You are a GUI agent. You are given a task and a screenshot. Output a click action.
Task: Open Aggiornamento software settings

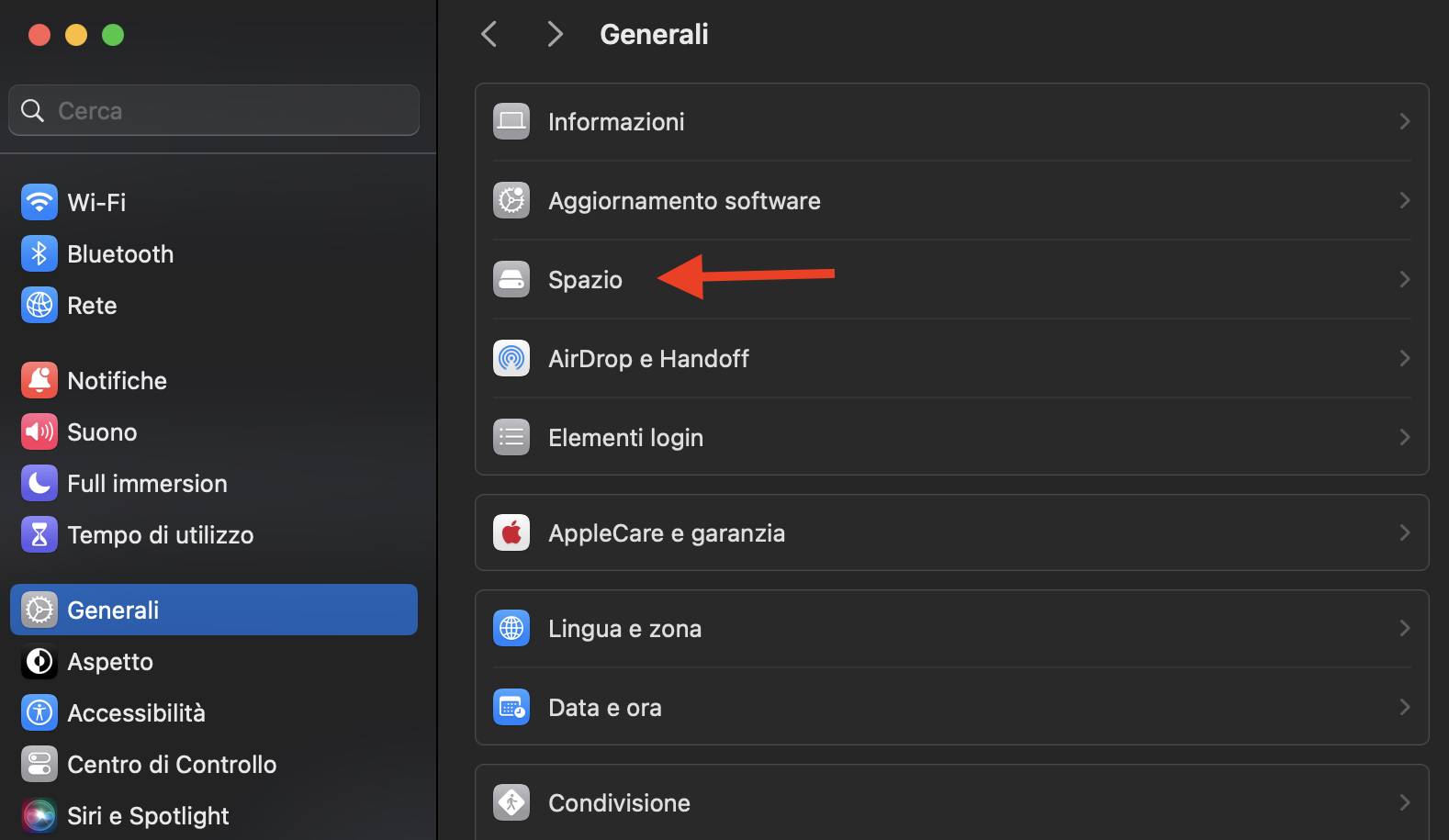[x=952, y=200]
